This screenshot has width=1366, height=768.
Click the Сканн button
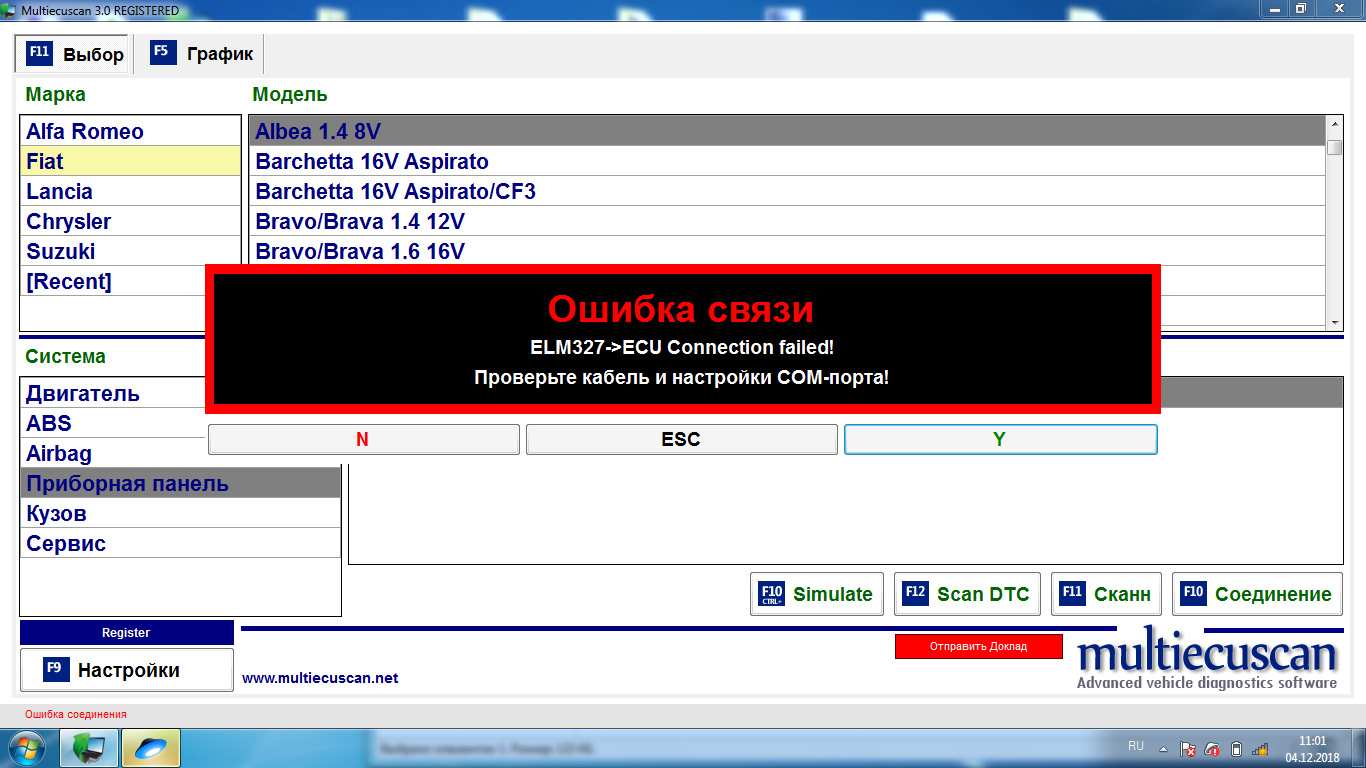point(1107,594)
